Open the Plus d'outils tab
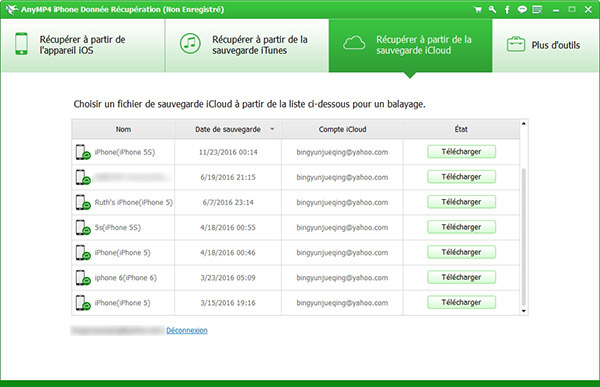 [x=545, y=45]
